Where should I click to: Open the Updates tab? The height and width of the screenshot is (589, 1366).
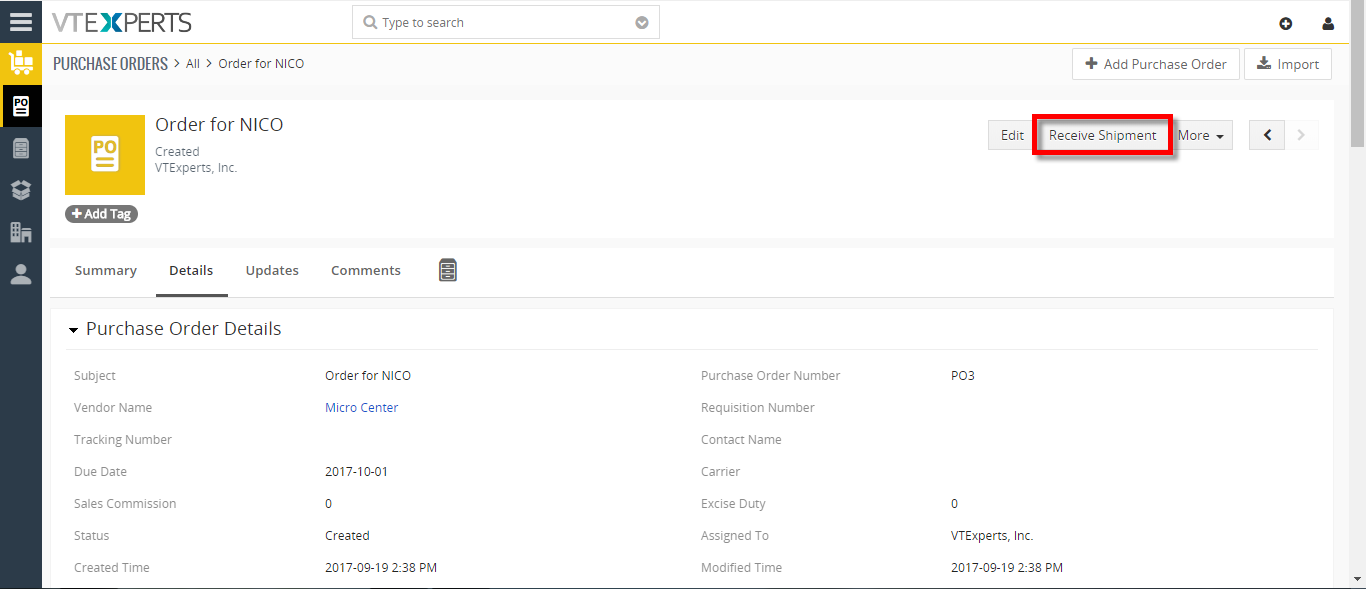click(x=272, y=270)
